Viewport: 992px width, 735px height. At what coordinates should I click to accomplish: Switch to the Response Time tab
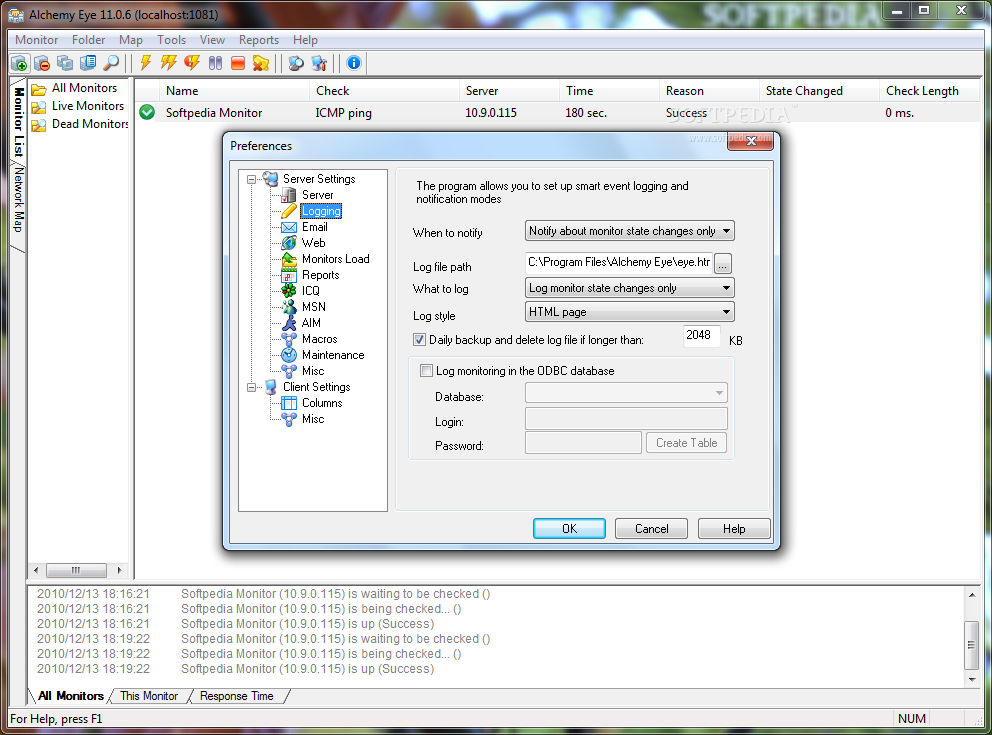(x=237, y=696)
